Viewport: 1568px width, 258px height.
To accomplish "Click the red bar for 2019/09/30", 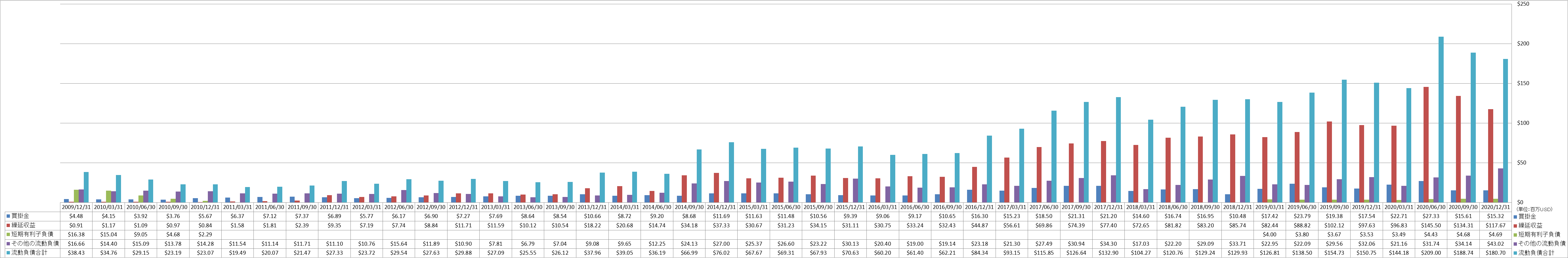I will (x=1329, y=162).
